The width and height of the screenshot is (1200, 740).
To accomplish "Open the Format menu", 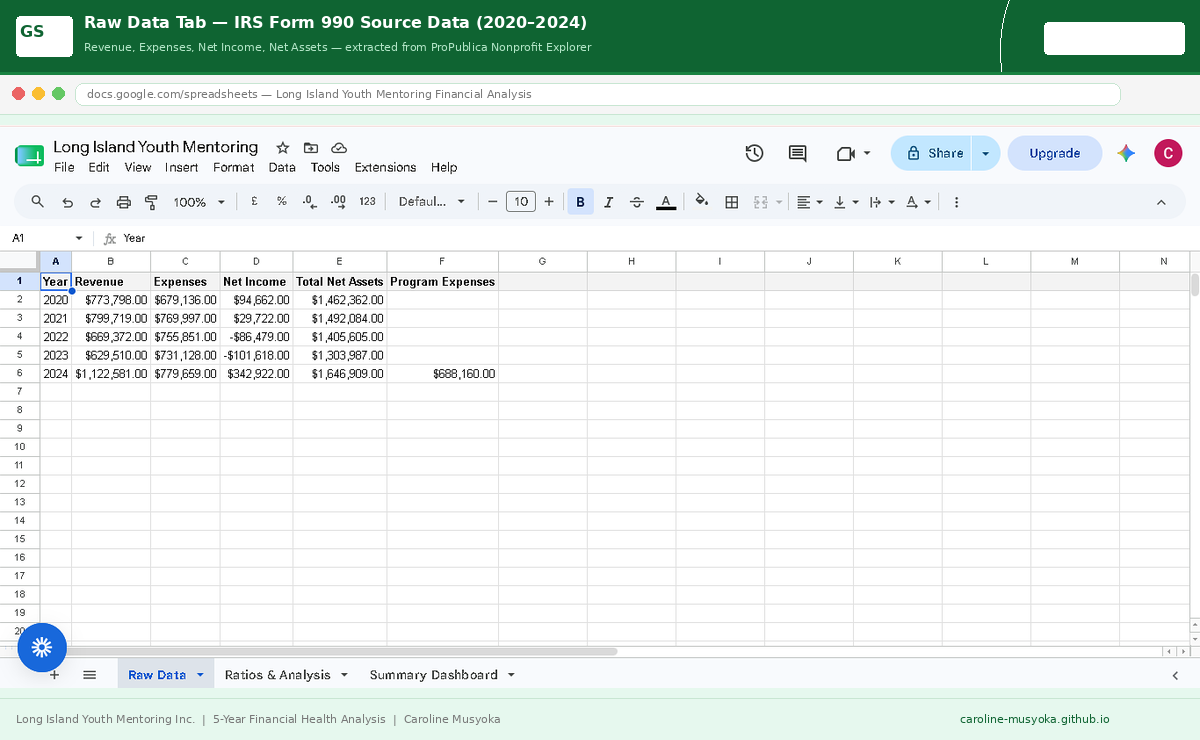I will pos(234,168).
